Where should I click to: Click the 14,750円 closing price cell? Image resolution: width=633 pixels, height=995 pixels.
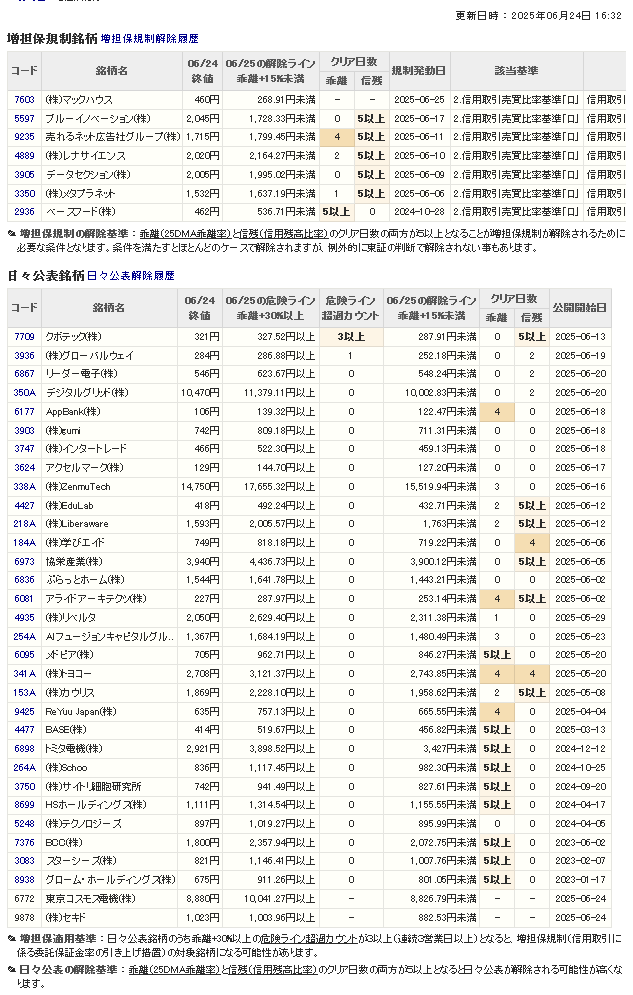tap(200, 487)
